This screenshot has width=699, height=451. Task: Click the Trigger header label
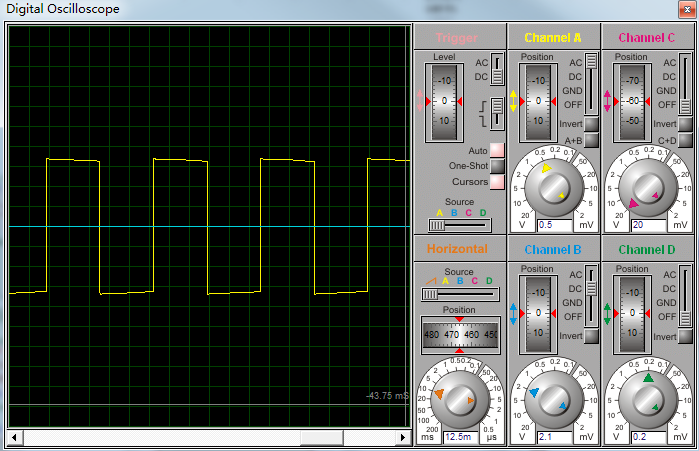point(457,38)
